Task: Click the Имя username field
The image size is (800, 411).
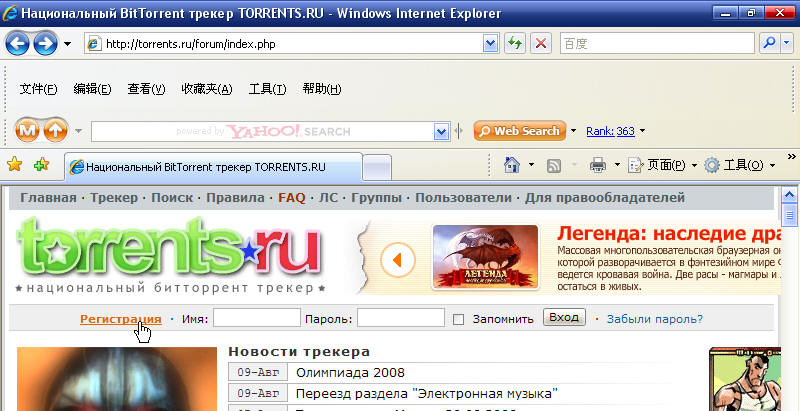Action: tap(257, 318)
